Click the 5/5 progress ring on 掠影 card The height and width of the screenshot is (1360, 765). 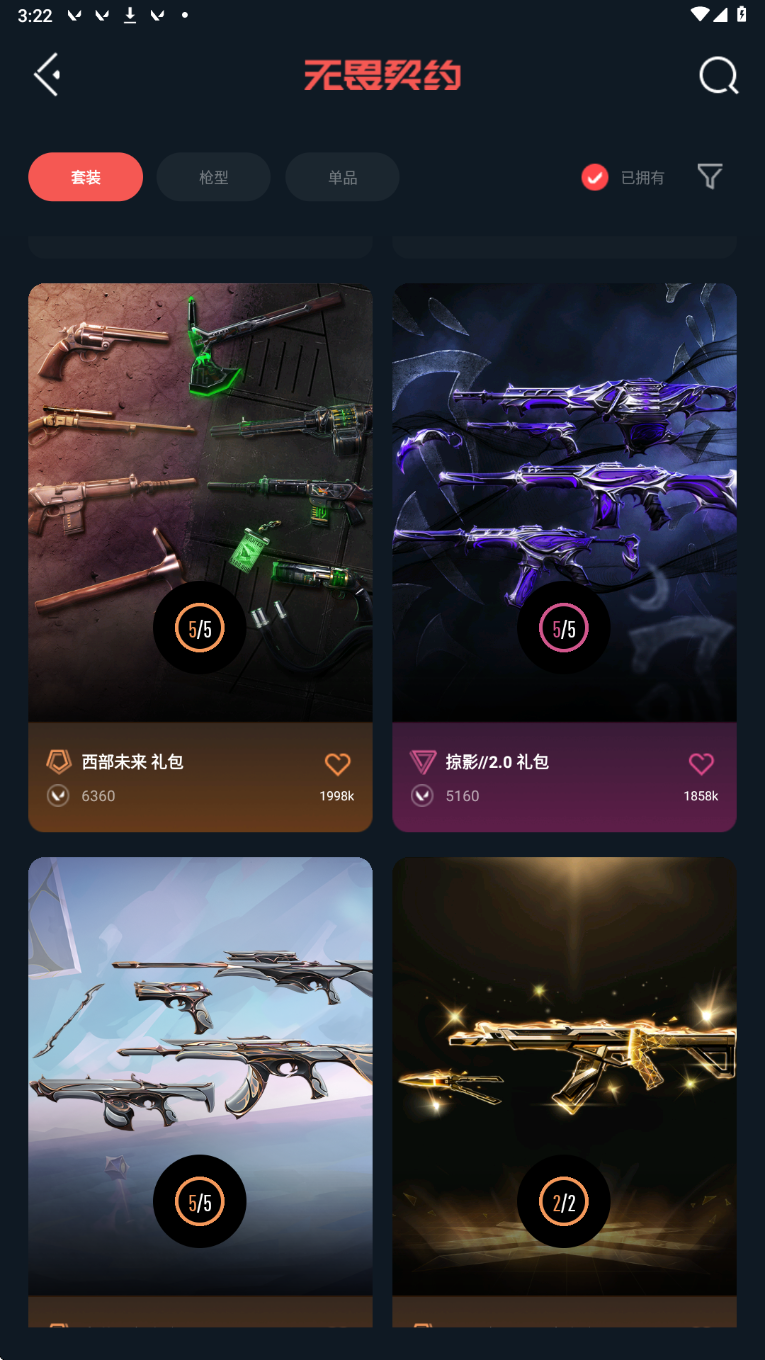pos(564,628)
